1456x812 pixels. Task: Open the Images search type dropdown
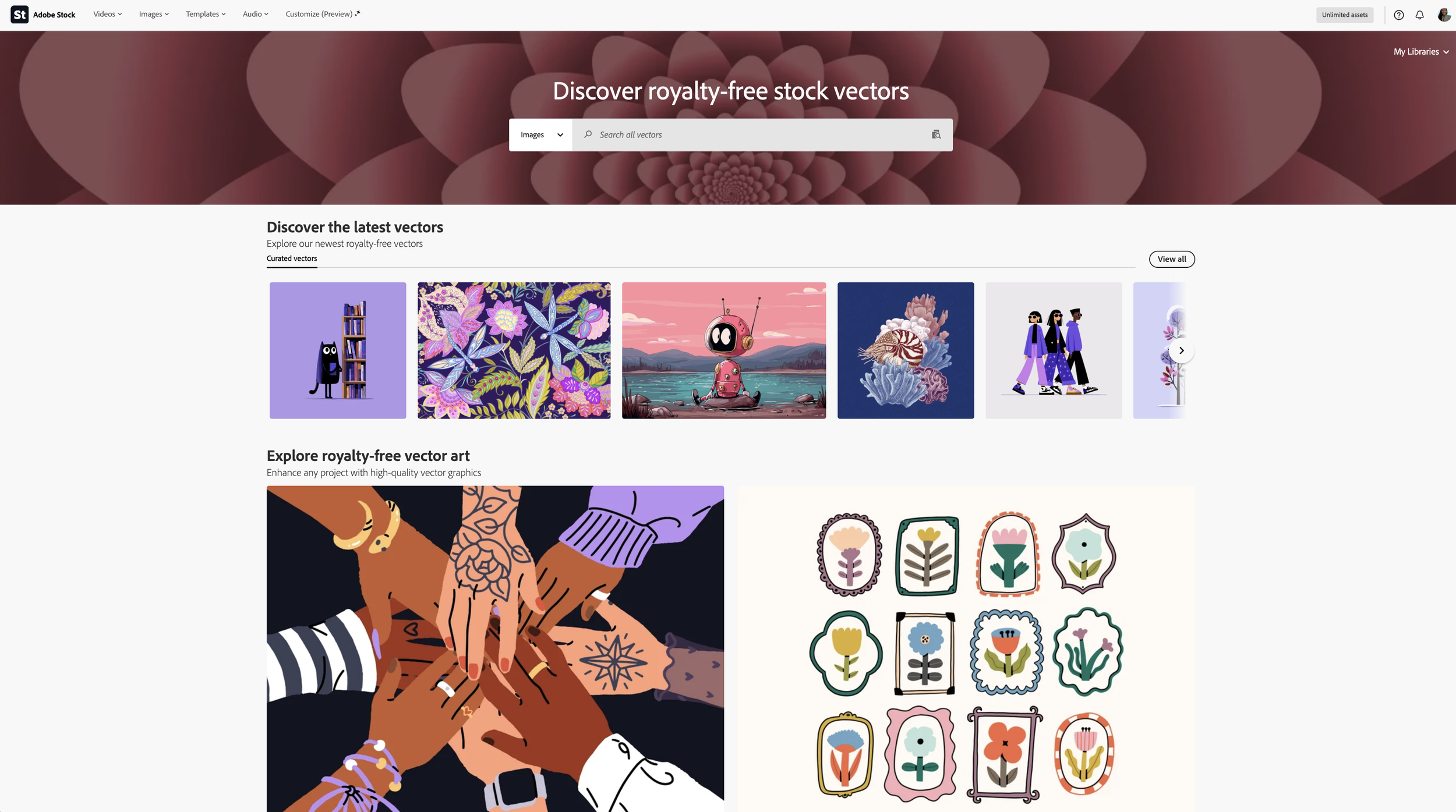pyautogui.click(x=541, y=135)
